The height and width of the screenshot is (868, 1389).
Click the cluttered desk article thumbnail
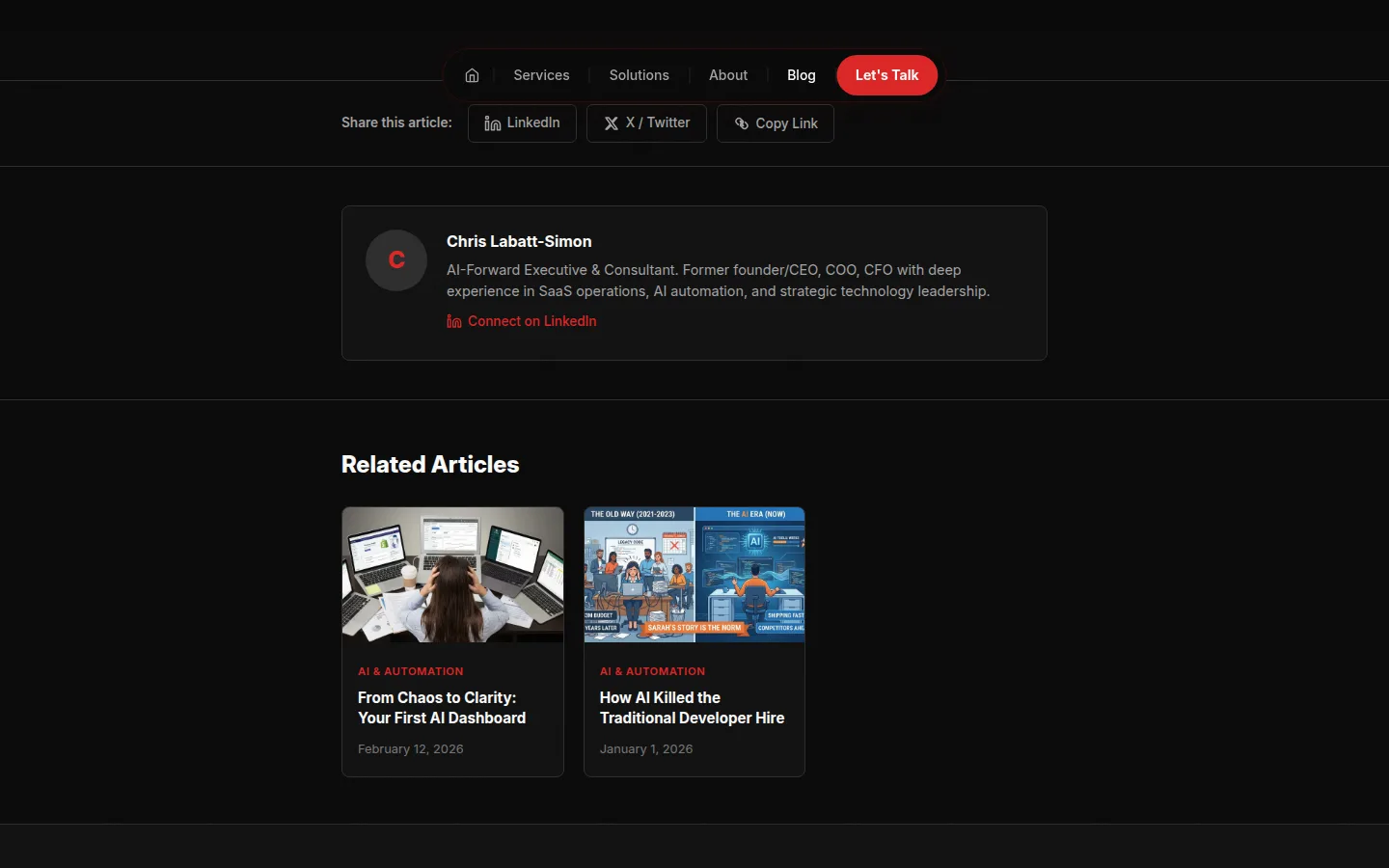point(452,574)
